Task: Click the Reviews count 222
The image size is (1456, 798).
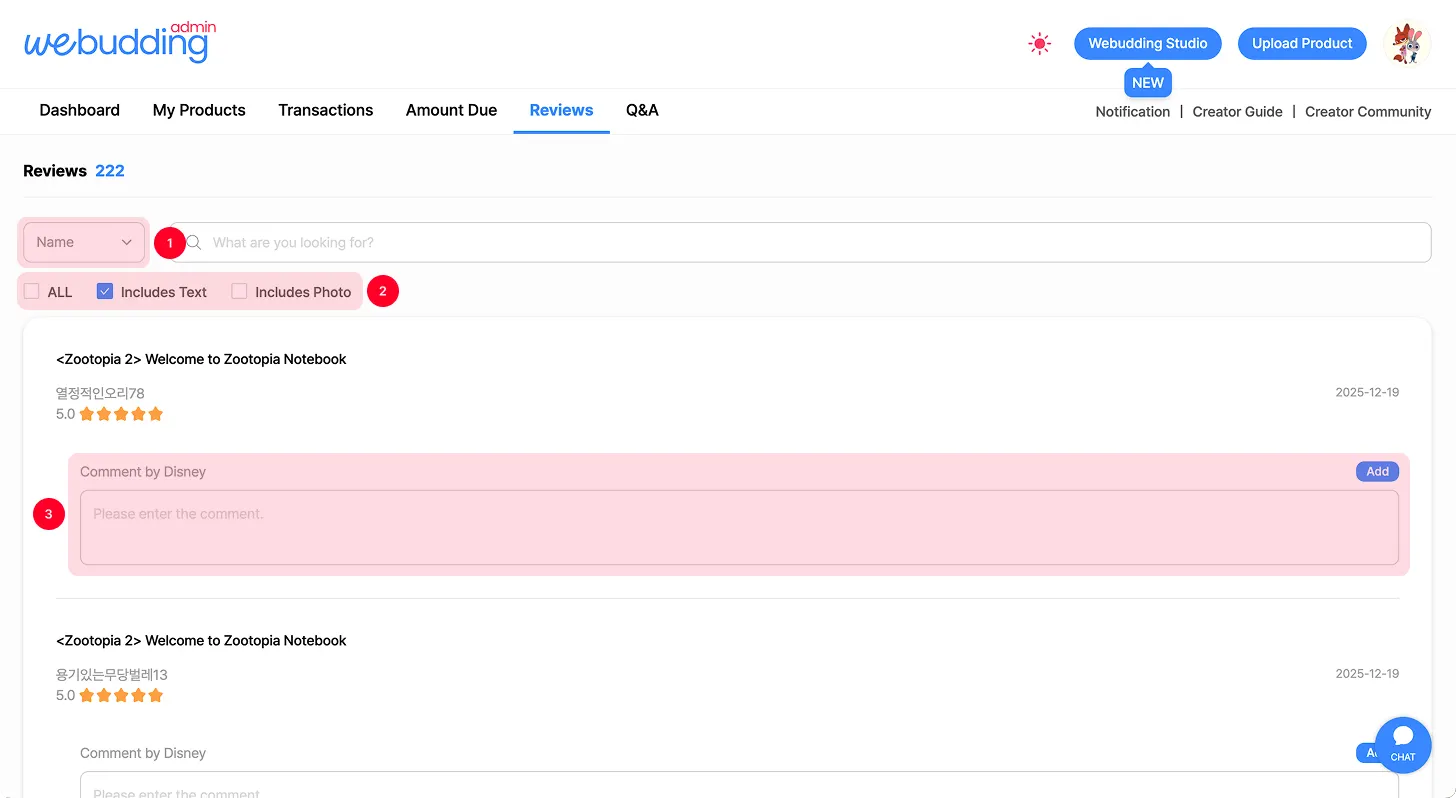Action: [110, 171]
